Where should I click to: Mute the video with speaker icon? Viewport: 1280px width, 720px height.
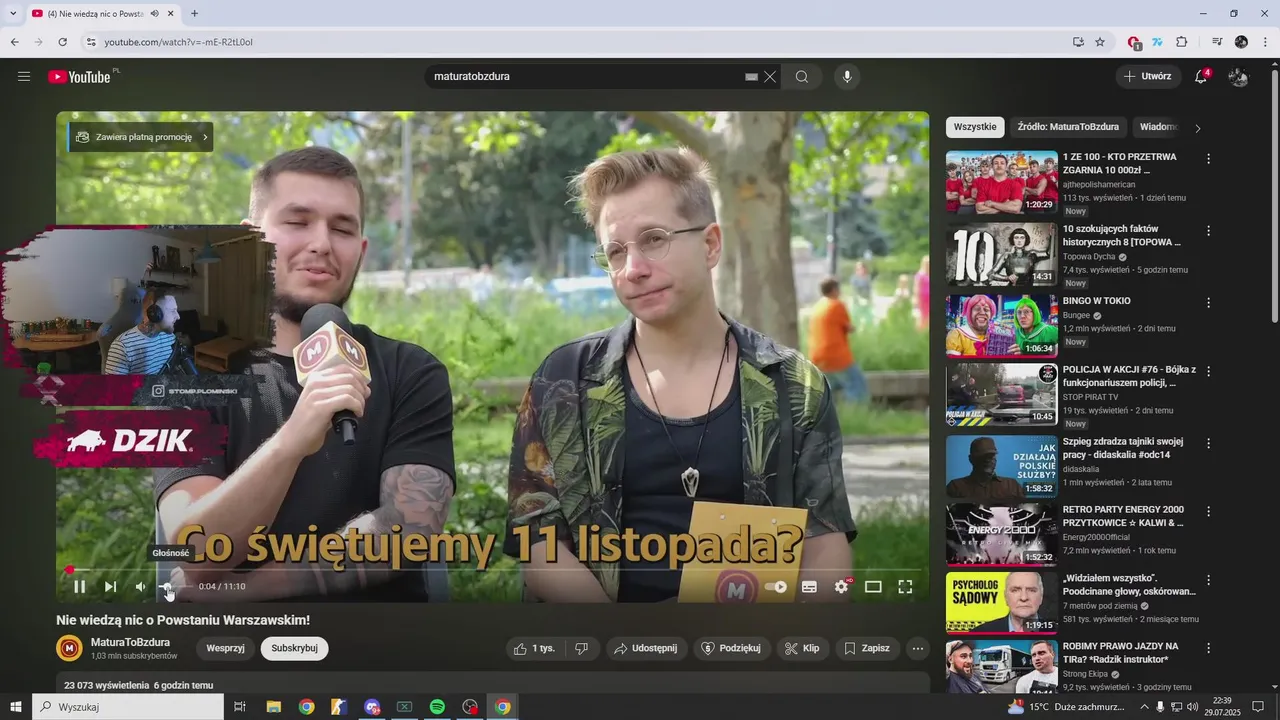[141, 587]
